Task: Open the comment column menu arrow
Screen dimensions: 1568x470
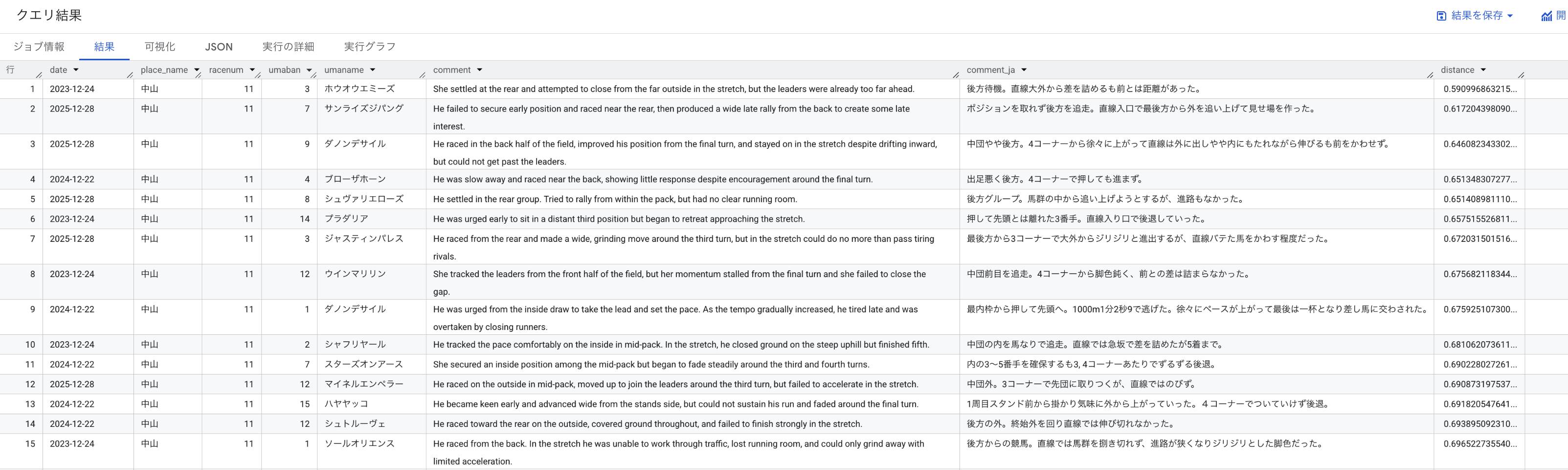Action: pyautogui.click(x=480, y=70)
